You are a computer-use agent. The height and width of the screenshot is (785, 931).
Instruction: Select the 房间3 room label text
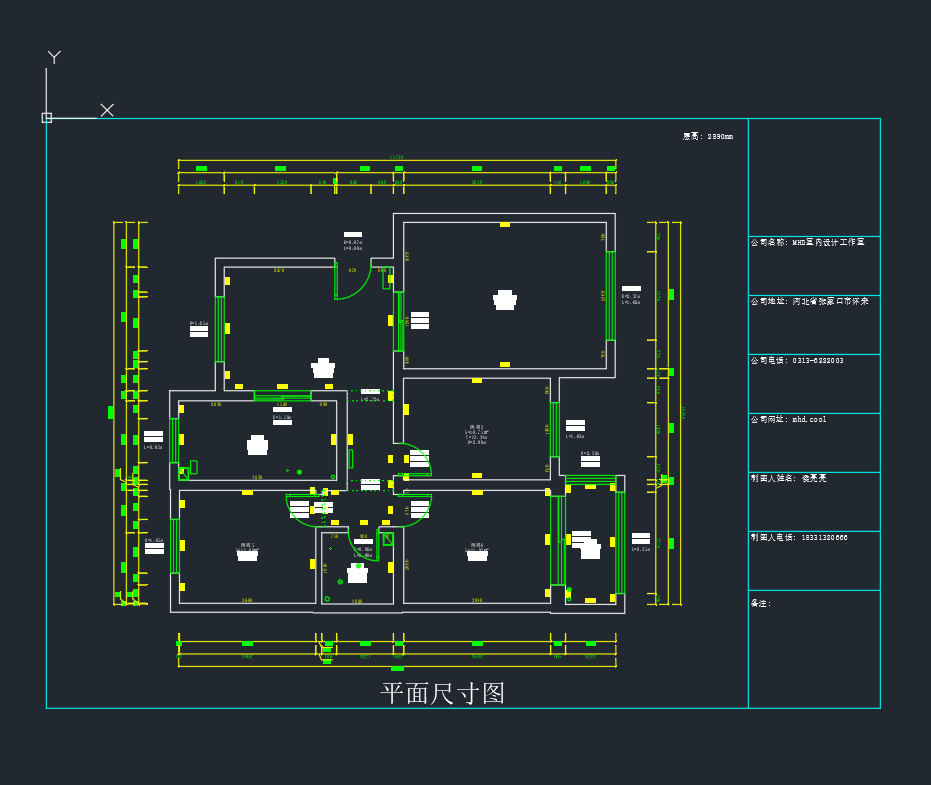point(477,426)
